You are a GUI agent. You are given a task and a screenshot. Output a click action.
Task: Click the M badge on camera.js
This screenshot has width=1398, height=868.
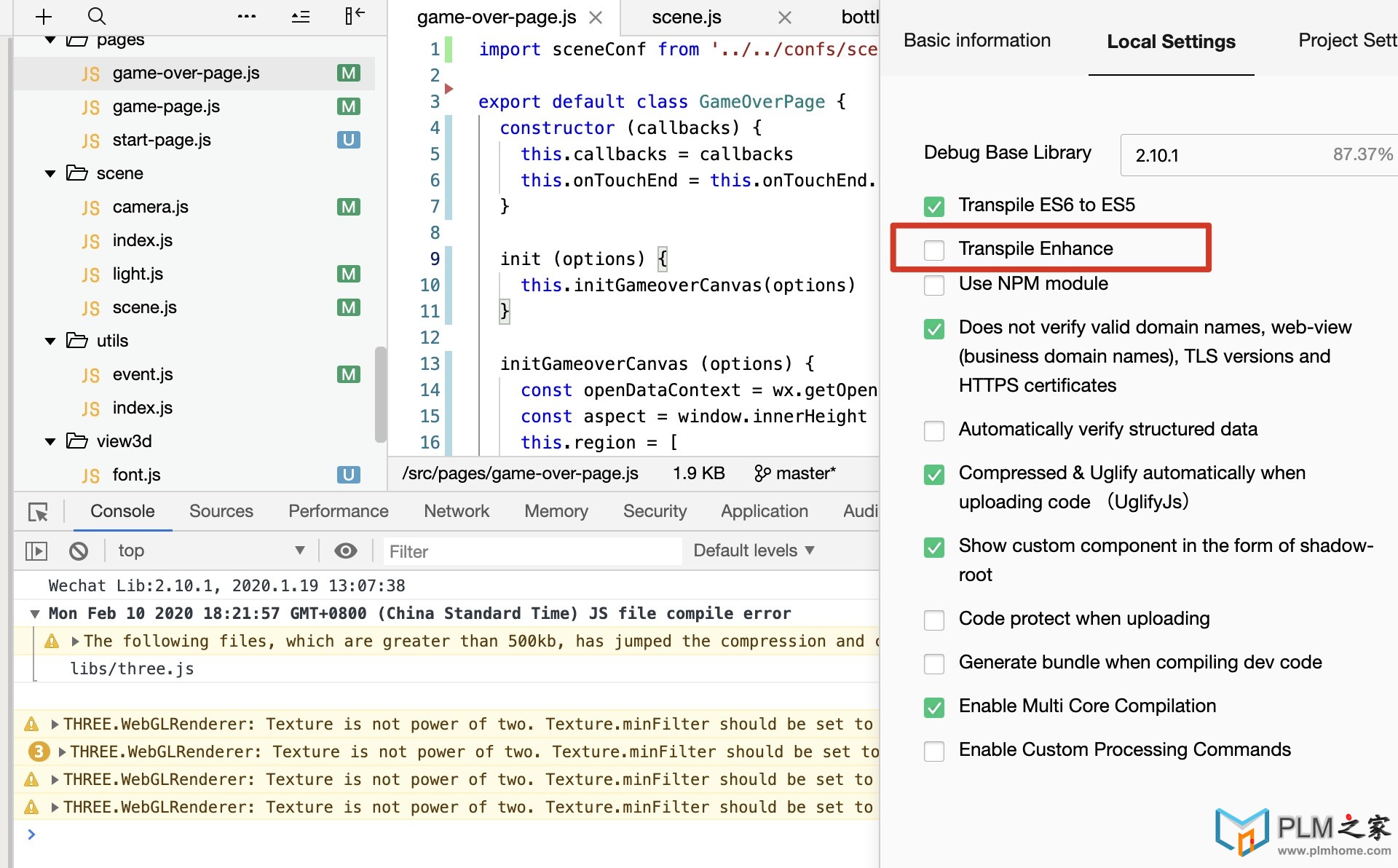pyautogui.click(x=349, y=207)
